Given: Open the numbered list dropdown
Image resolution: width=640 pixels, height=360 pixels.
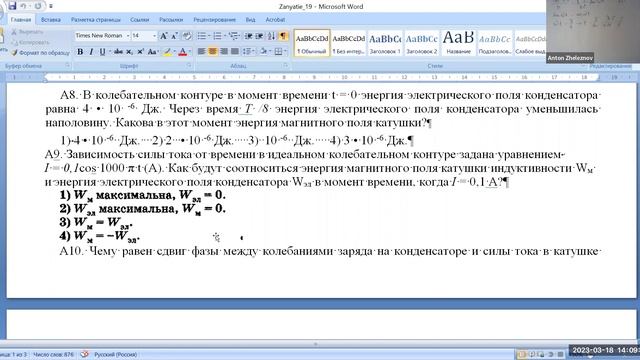Looking at the screenshot, I should 224,36.
